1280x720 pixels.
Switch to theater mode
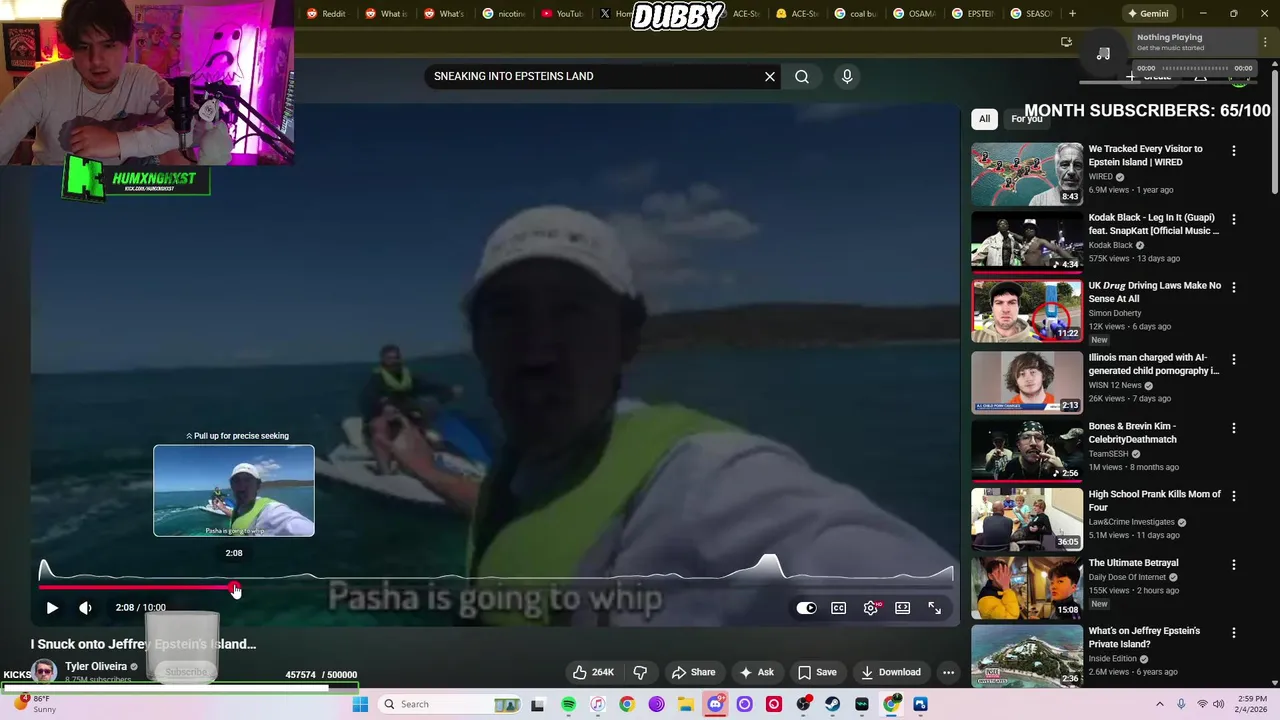pos(902,608)
